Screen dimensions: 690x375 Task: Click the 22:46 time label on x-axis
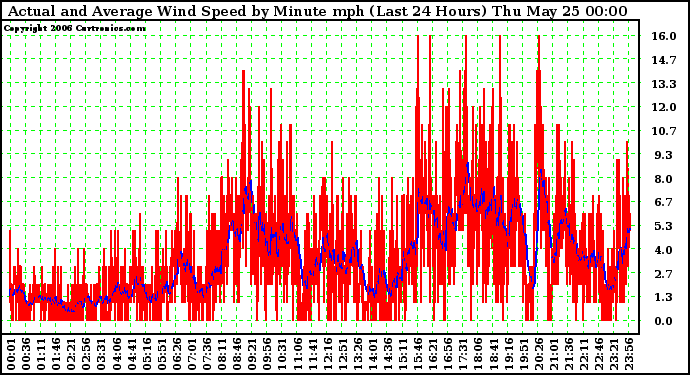click(599, 354)
